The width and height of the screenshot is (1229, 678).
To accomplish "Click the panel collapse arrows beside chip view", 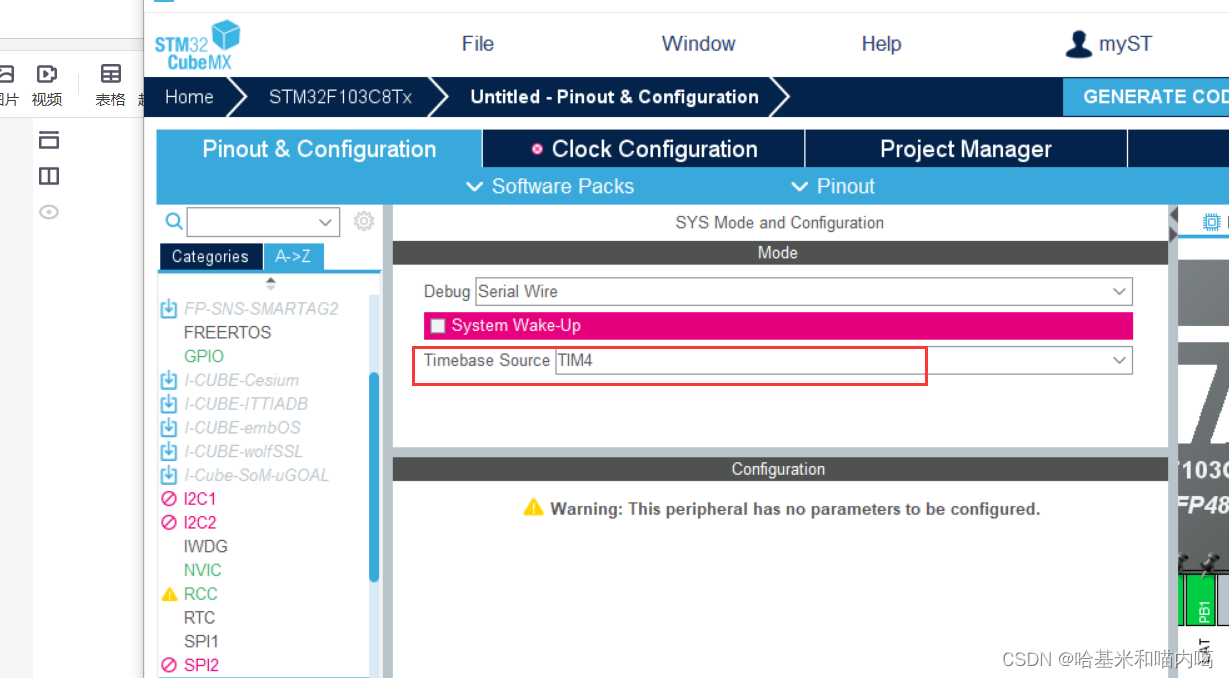I will (1173, 225).
